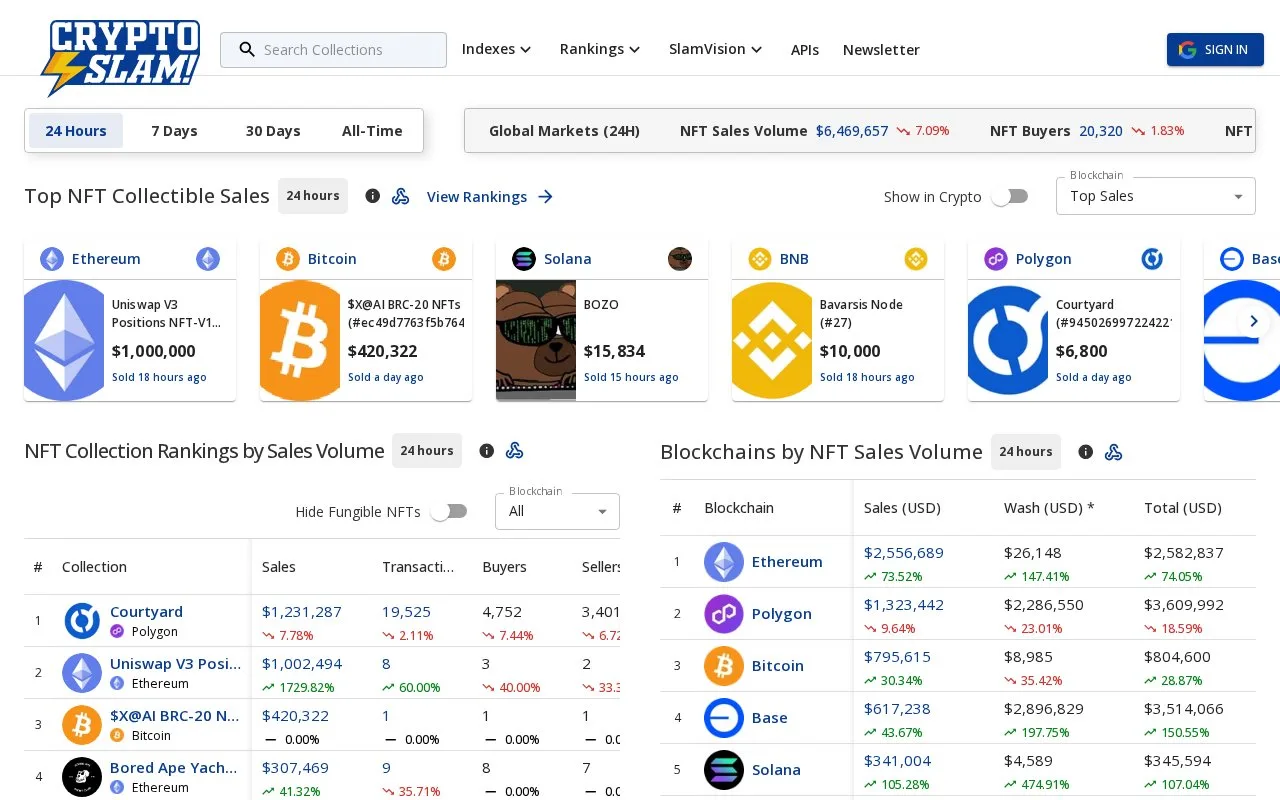Image resolution: width=1280 pixels, height=800 pixels.
Task: Select the 30 Days tab
Action: (x=273, y=131)
